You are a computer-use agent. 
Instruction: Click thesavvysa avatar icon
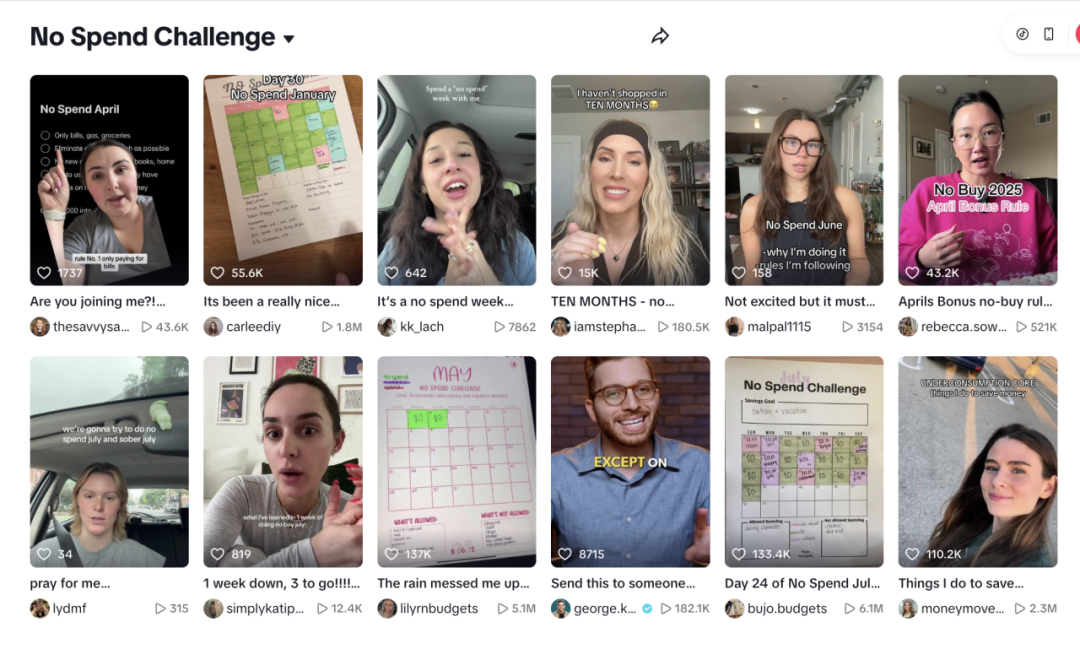point(40,327)
